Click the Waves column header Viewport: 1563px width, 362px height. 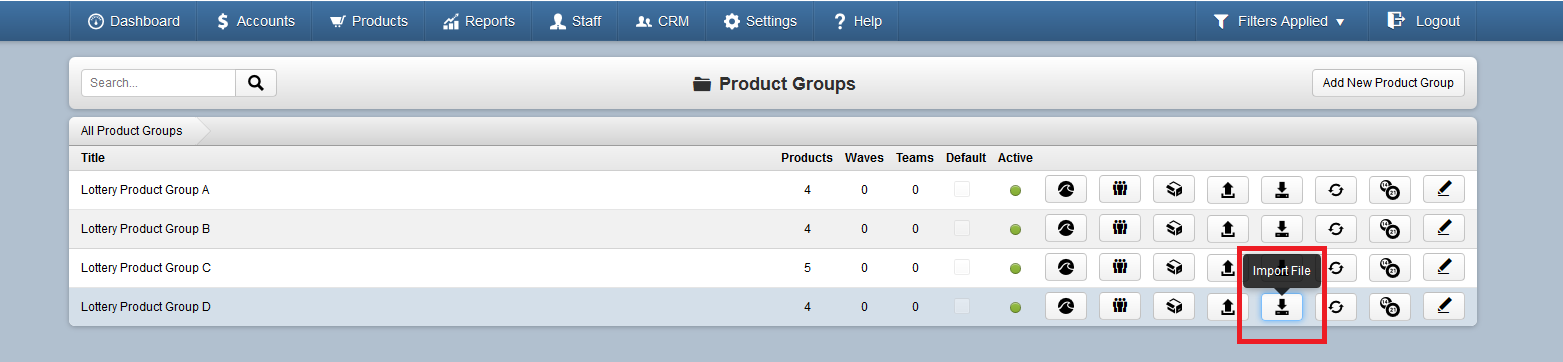(864, 158)
